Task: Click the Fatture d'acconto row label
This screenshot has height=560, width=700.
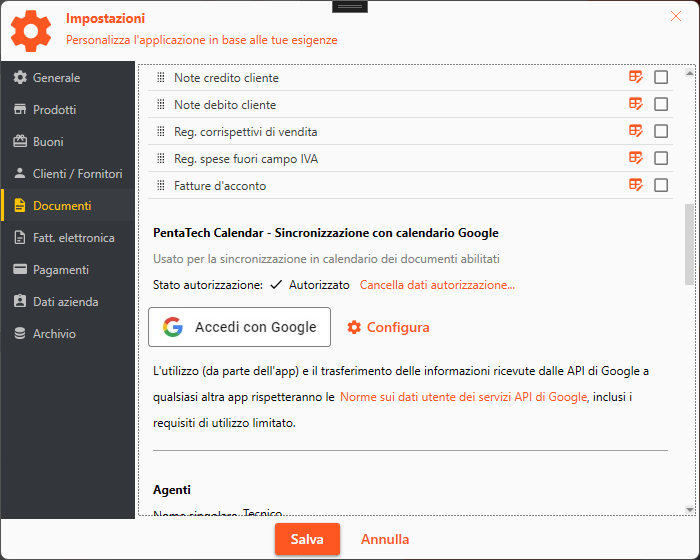Action: click(220, 186)
